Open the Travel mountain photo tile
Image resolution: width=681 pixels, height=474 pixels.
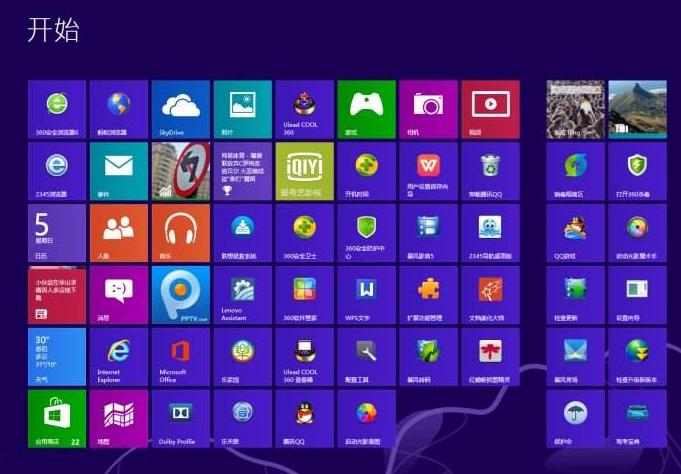point(638,109)
